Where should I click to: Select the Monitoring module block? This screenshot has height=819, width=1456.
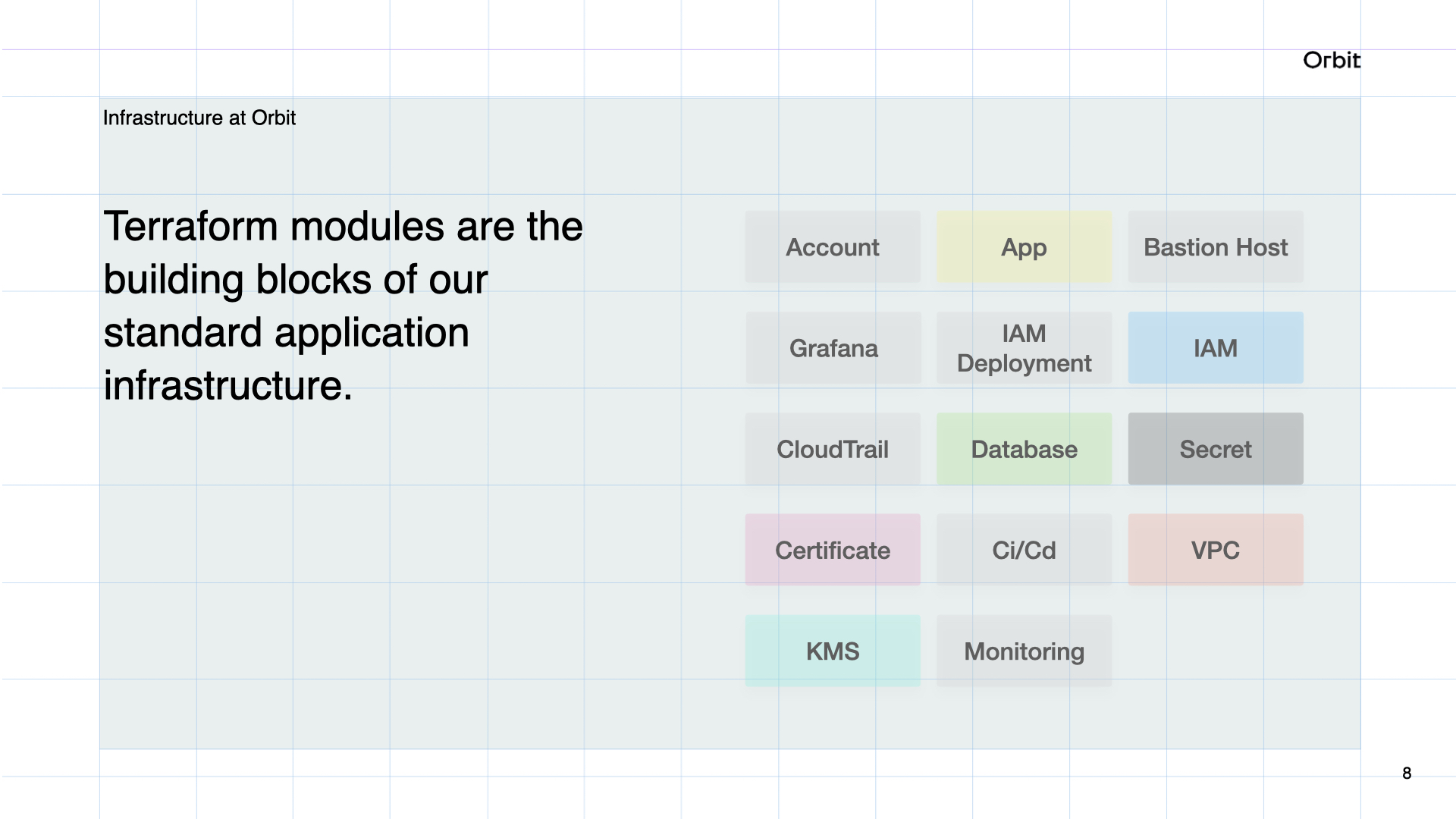(1024, 651)
